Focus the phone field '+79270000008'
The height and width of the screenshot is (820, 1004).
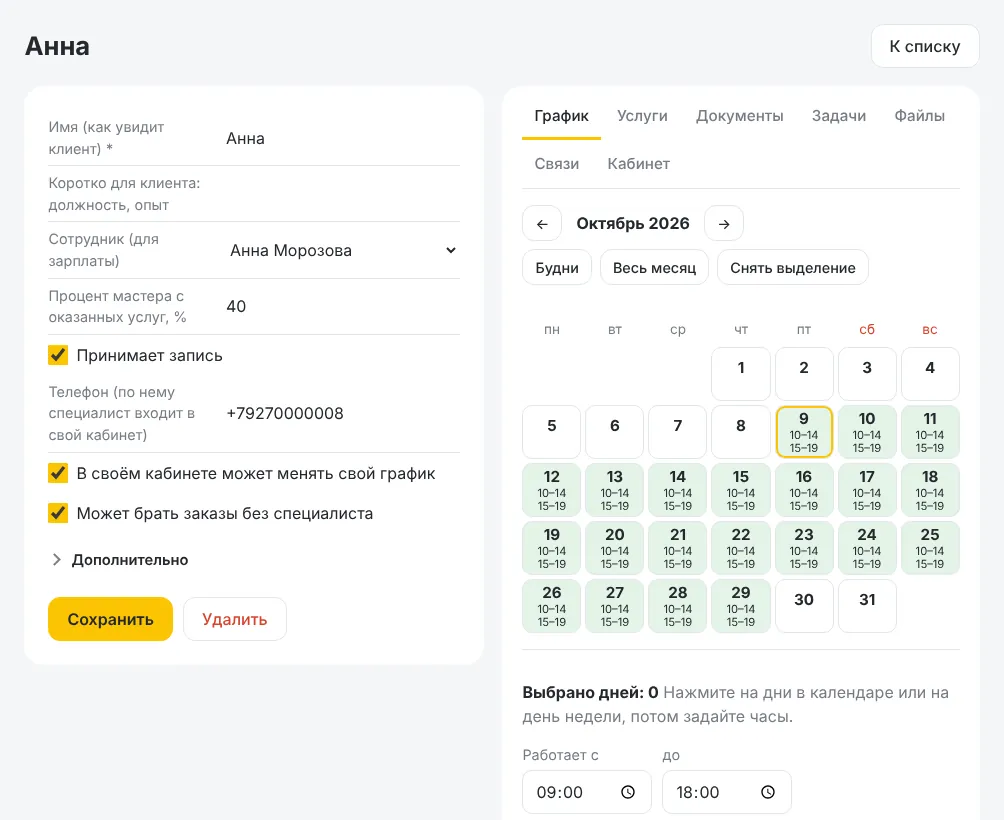point(343,414)
